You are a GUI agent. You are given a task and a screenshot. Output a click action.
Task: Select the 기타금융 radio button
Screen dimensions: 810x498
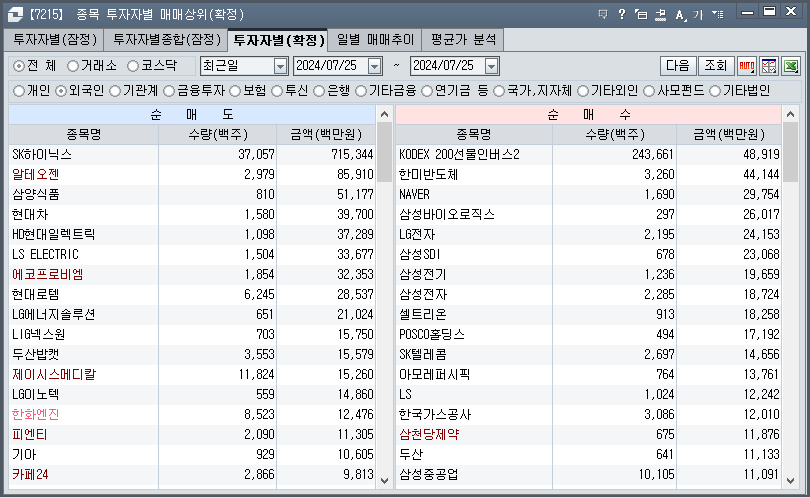point(361,91)
